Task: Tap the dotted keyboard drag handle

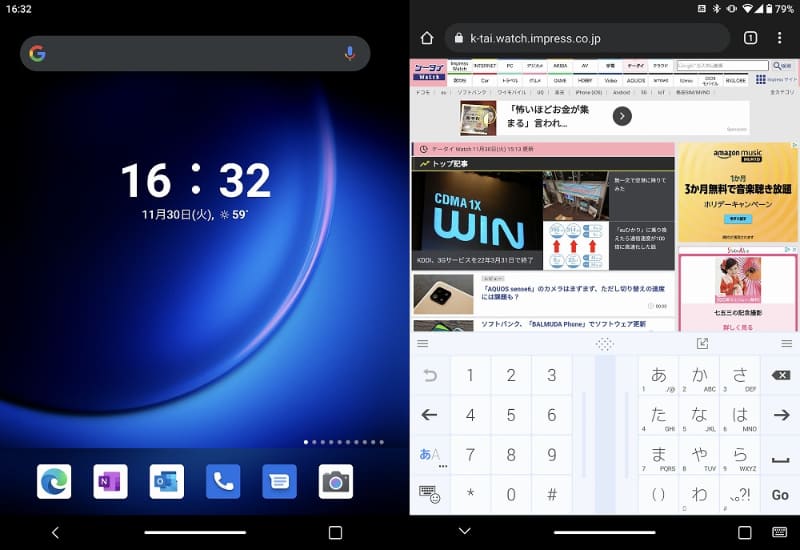Action: [x=605, y=344]
